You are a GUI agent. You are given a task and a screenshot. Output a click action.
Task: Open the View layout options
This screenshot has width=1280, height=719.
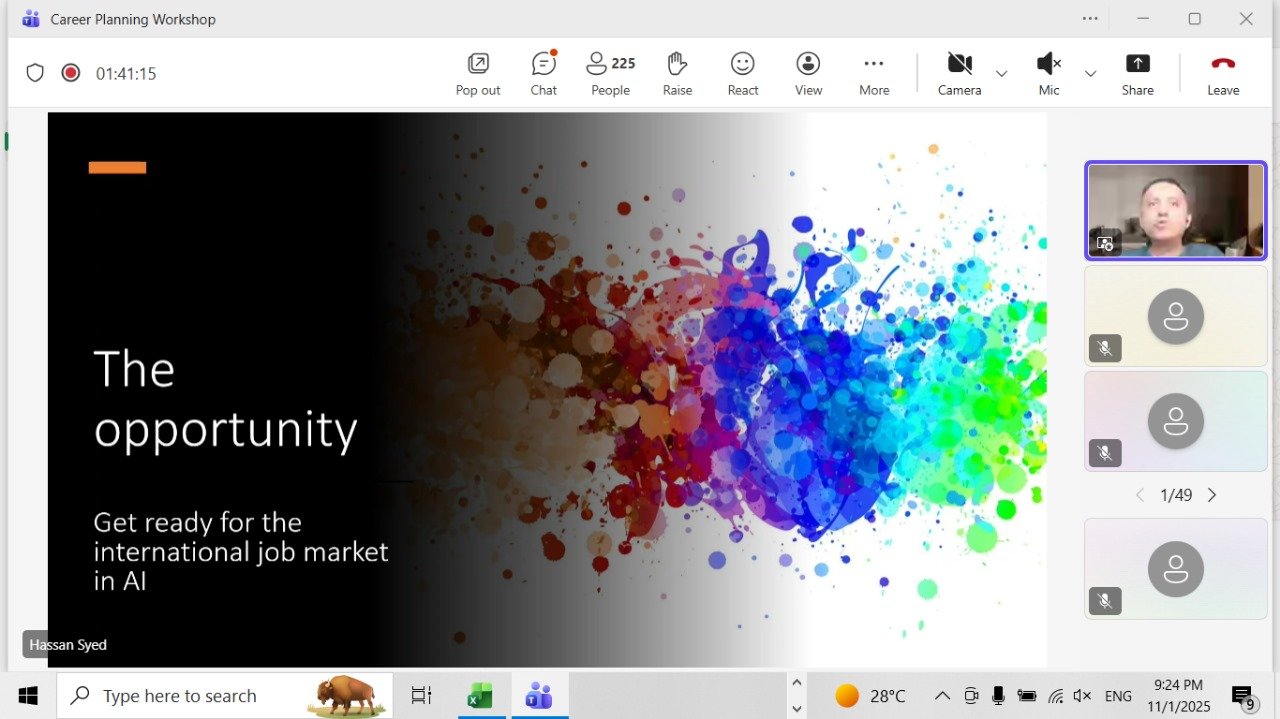tap(808, 74)
